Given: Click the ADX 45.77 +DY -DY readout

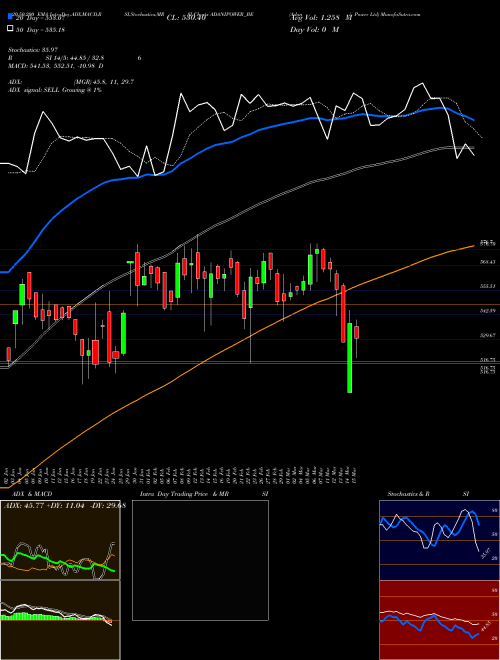Looking at the screenshot, I should pos(65,506).
